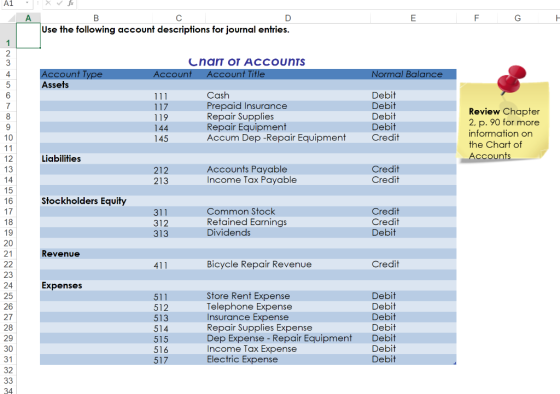The width and height of the screenshot is (560, 394).
Task: Select the Dividends cell
Action: tap(288, 233)
